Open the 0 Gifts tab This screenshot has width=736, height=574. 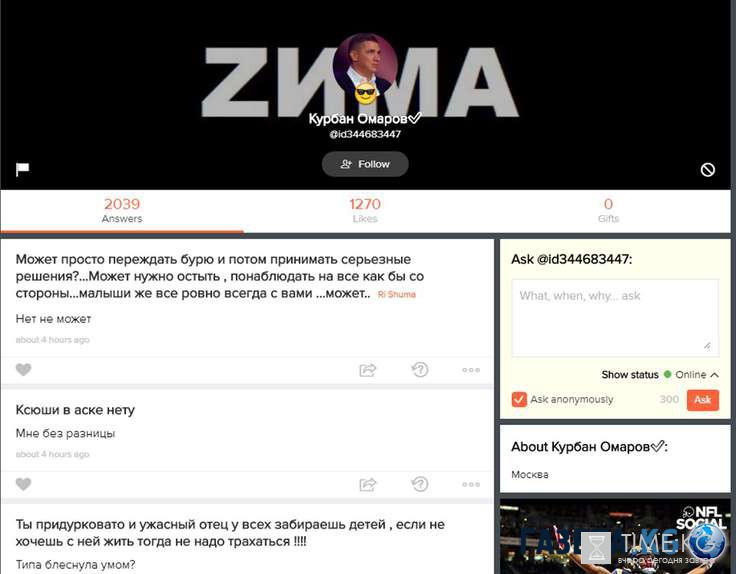pos(608,211)
